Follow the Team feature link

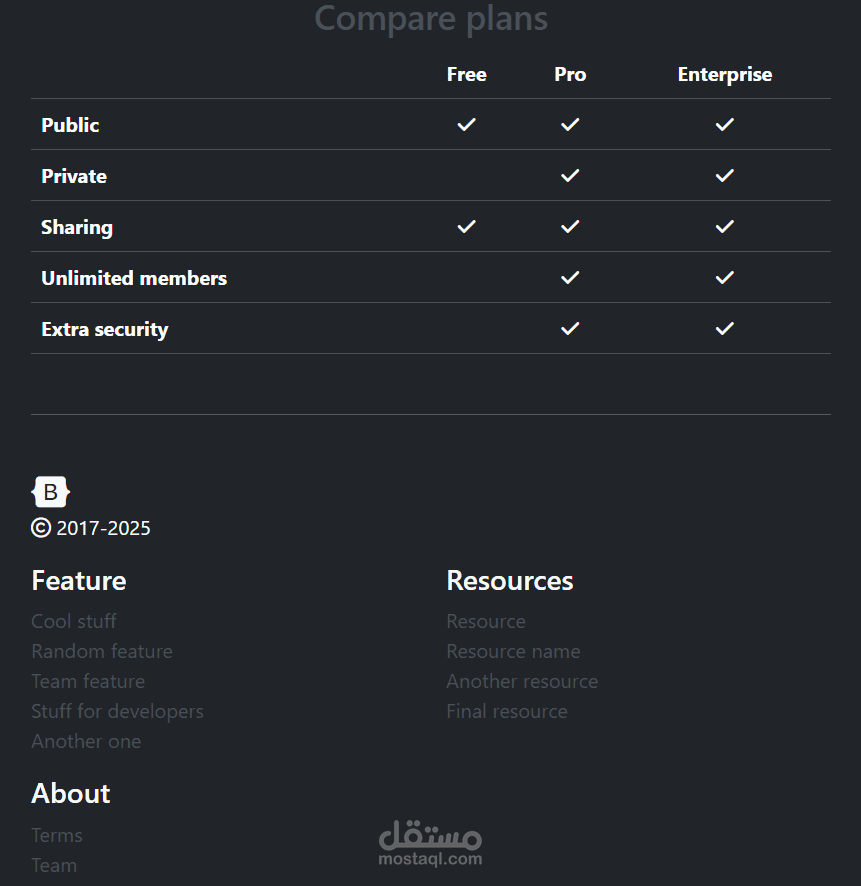coord(88,681)
